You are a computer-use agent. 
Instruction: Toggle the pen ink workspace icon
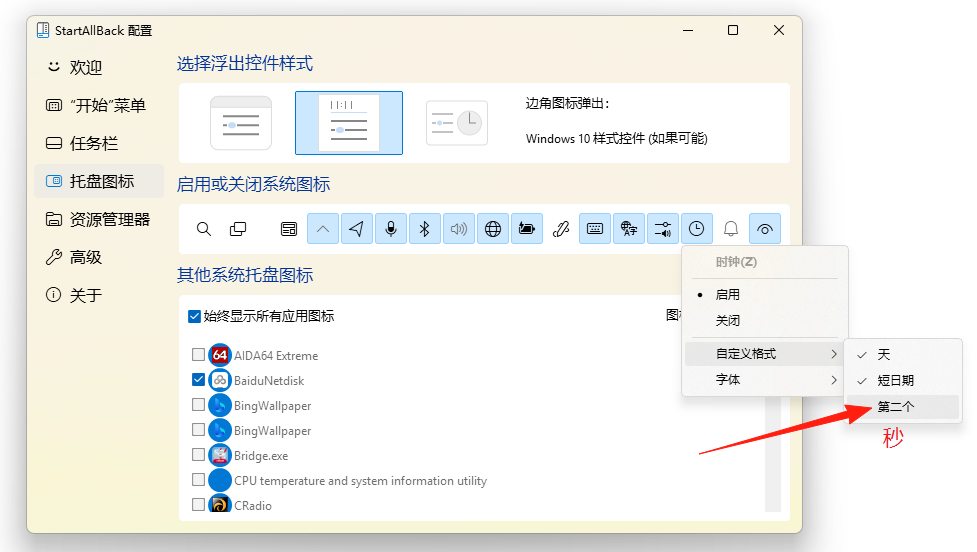561,229
